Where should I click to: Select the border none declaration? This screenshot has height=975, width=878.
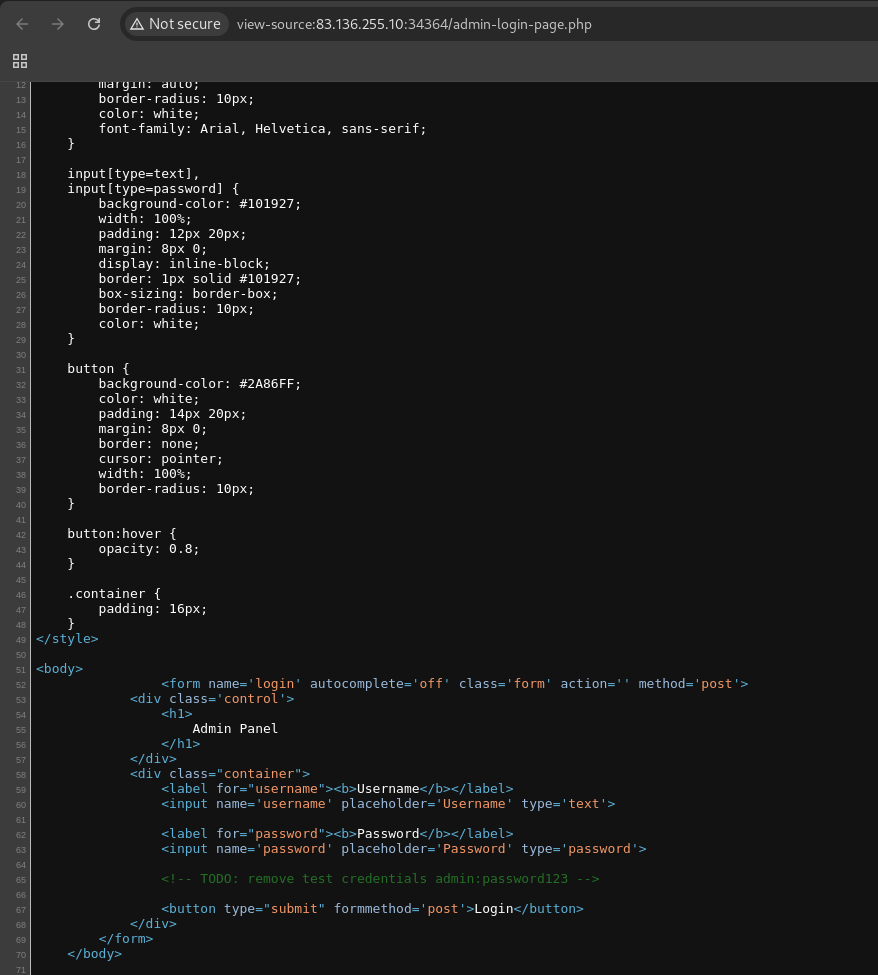point(149,444)
